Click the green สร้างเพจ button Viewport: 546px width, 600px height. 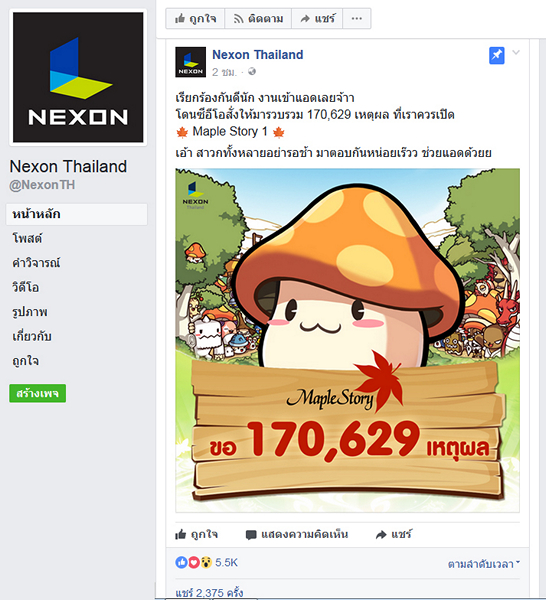click(x=37, y=393)
